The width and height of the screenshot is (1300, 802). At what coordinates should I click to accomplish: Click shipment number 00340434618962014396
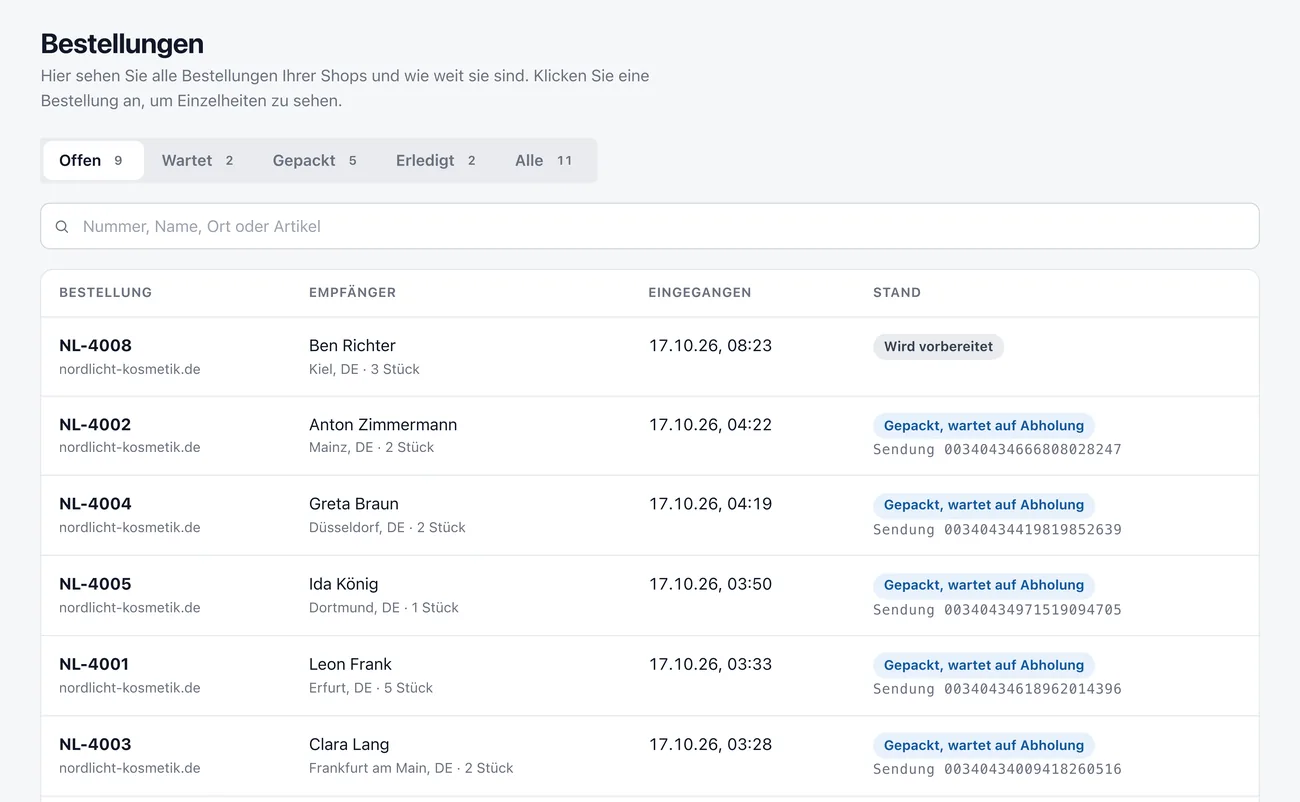(1033, 689)
